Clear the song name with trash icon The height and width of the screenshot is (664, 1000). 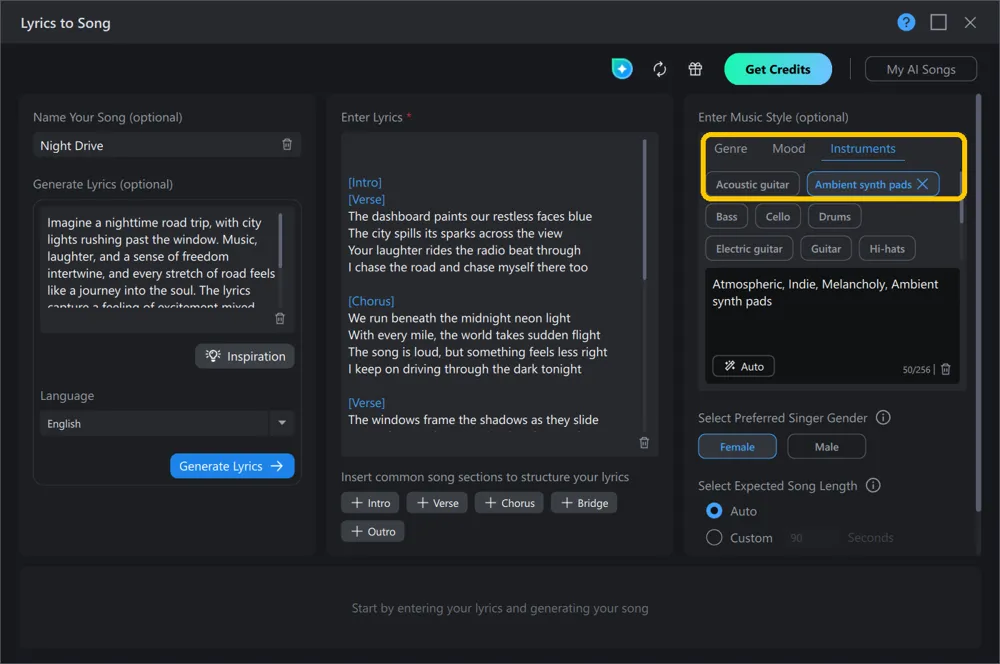pos(287,145)
